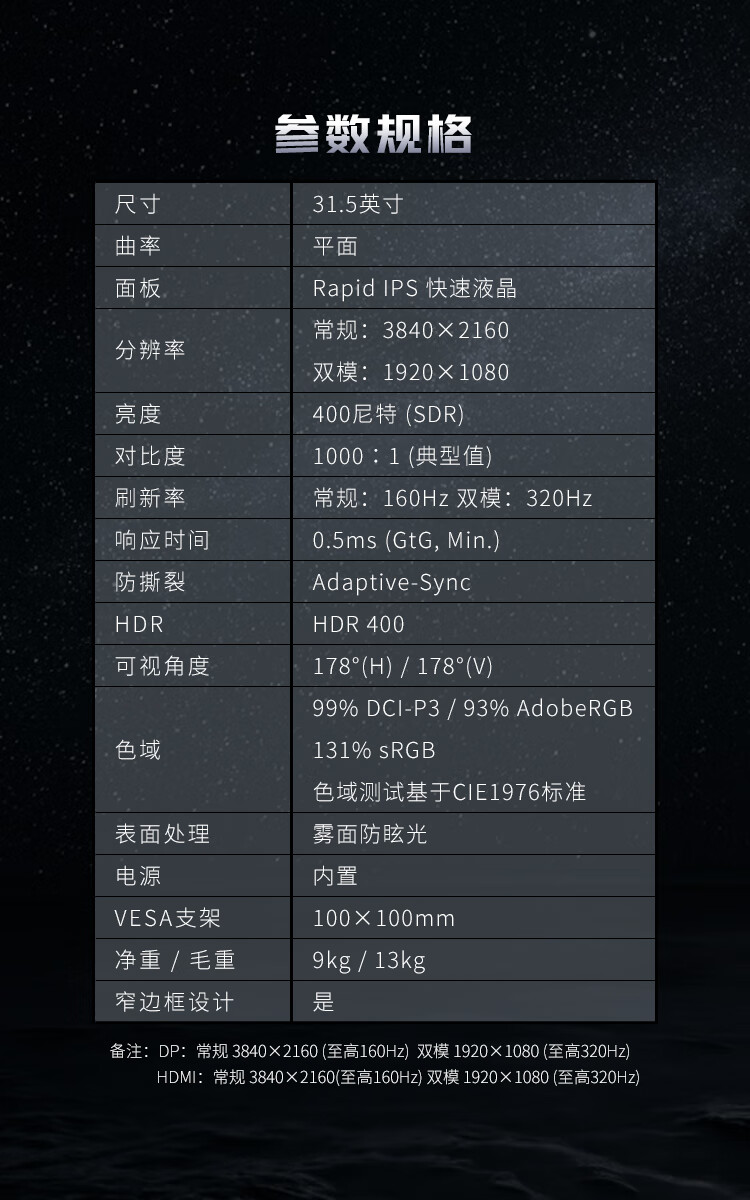750x1200 pixels.
Task: Select the Adaptive-Sync value cell
Action: [392, 582]
